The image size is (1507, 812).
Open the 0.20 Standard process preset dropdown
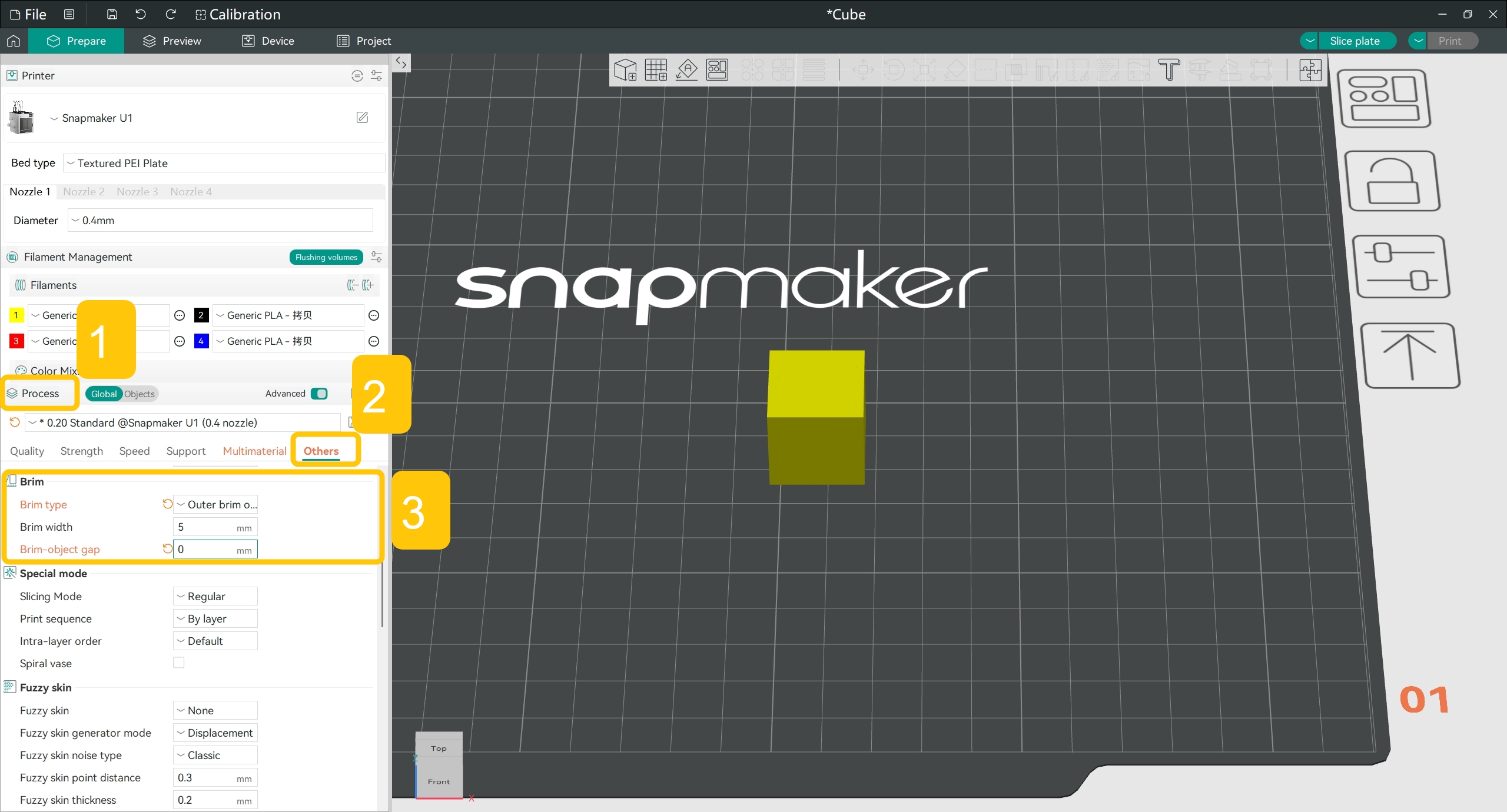(x=183, y=422)
